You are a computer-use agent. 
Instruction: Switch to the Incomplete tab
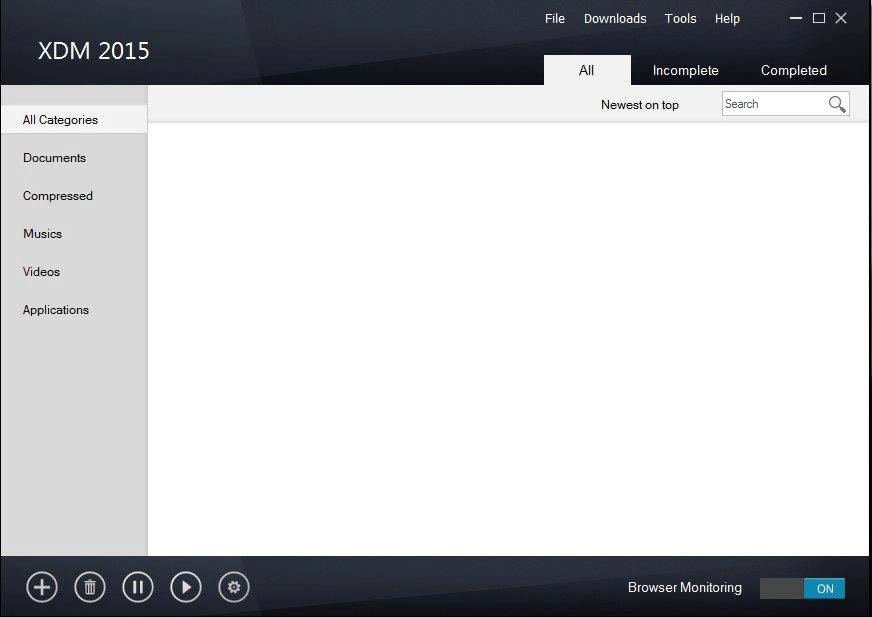click(x=686, y=70)
